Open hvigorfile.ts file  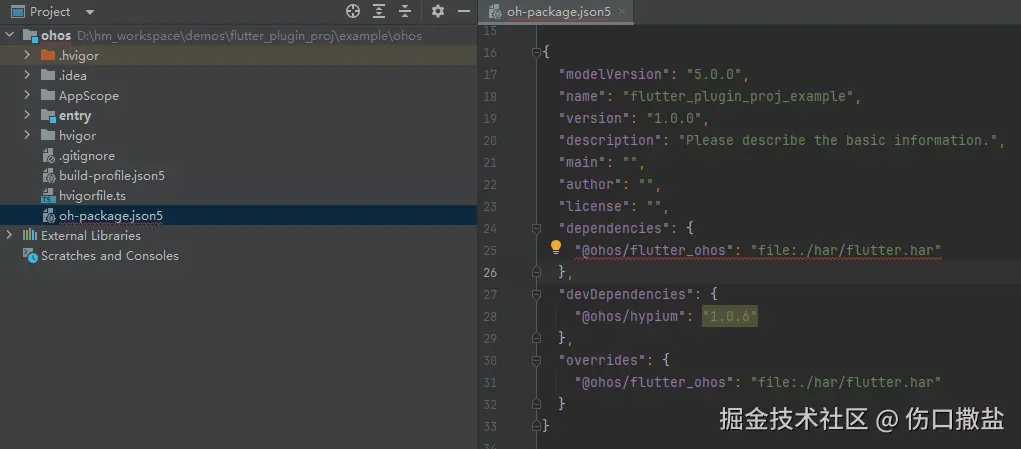click(x=92, y=196)
